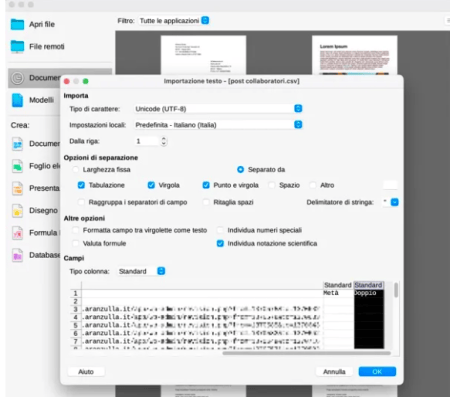The height and width of the screenshot is (397, 450).
Task: Enable Formatta campo tra virgolette come testo
Action: click(76, 230)
